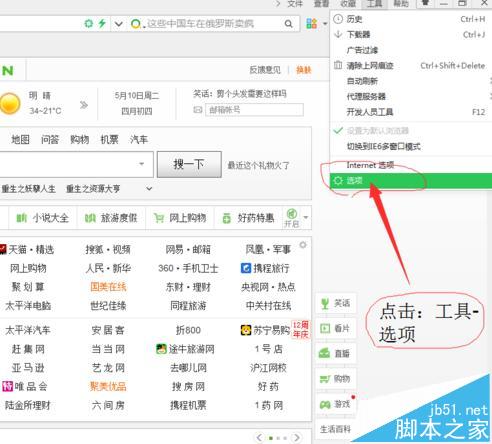
Task: Open the 游戏 sidebar gamepad shortcut
Action: (x=335, y=404)
